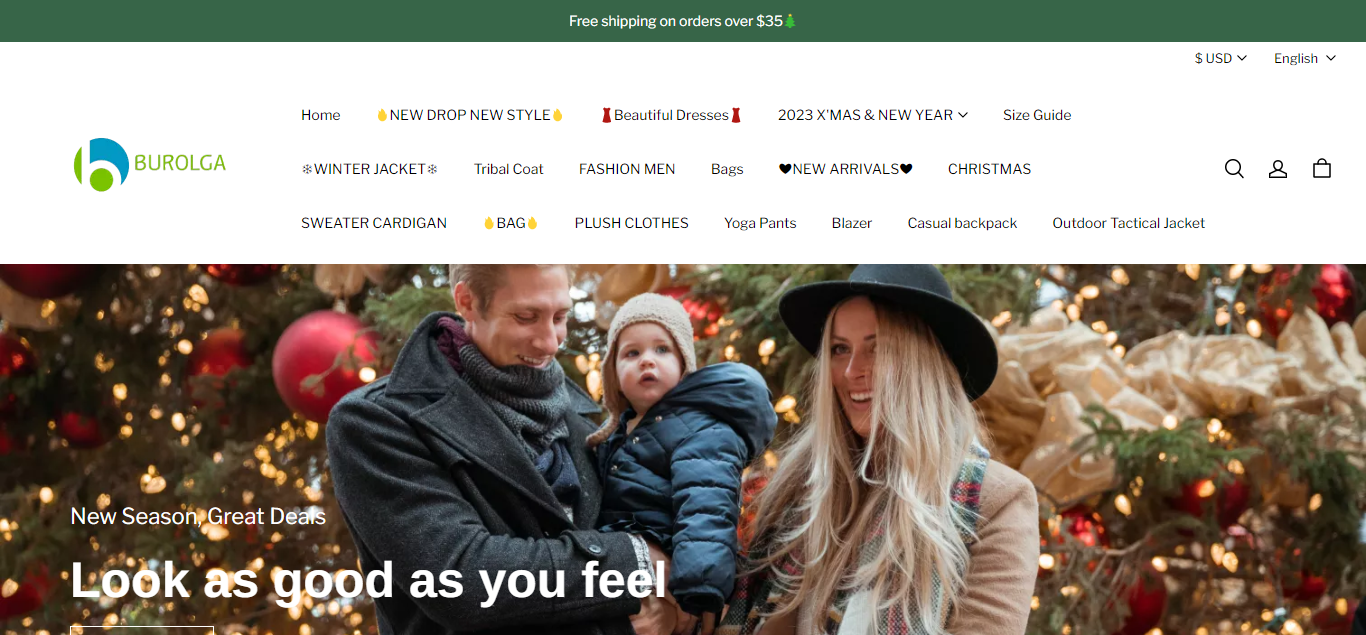Expand the English language selector

[1305, 58]
